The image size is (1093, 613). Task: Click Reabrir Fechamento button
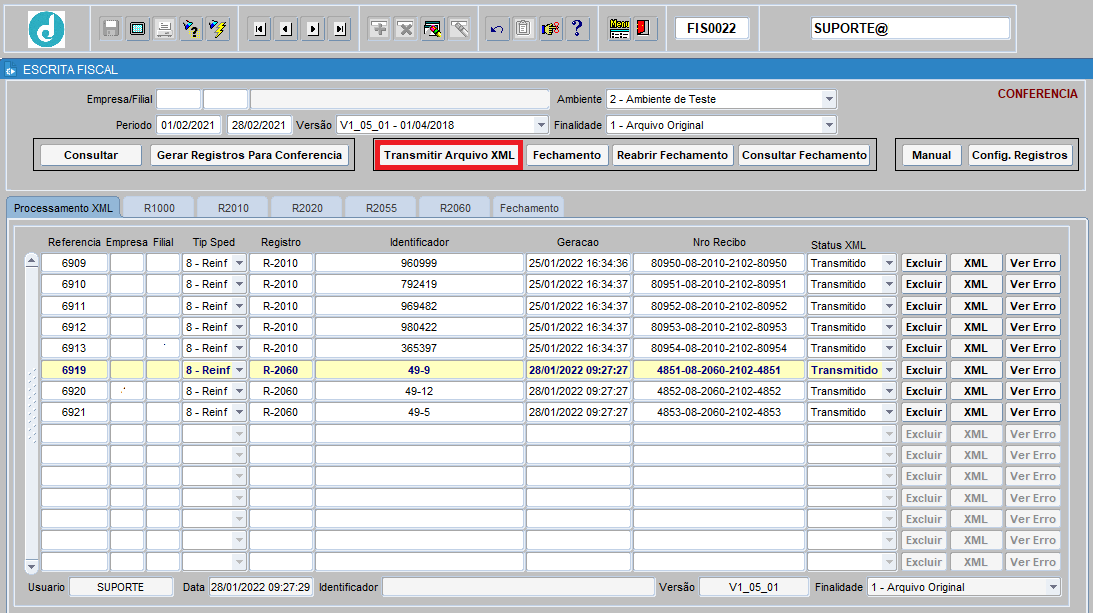[672, 155]
